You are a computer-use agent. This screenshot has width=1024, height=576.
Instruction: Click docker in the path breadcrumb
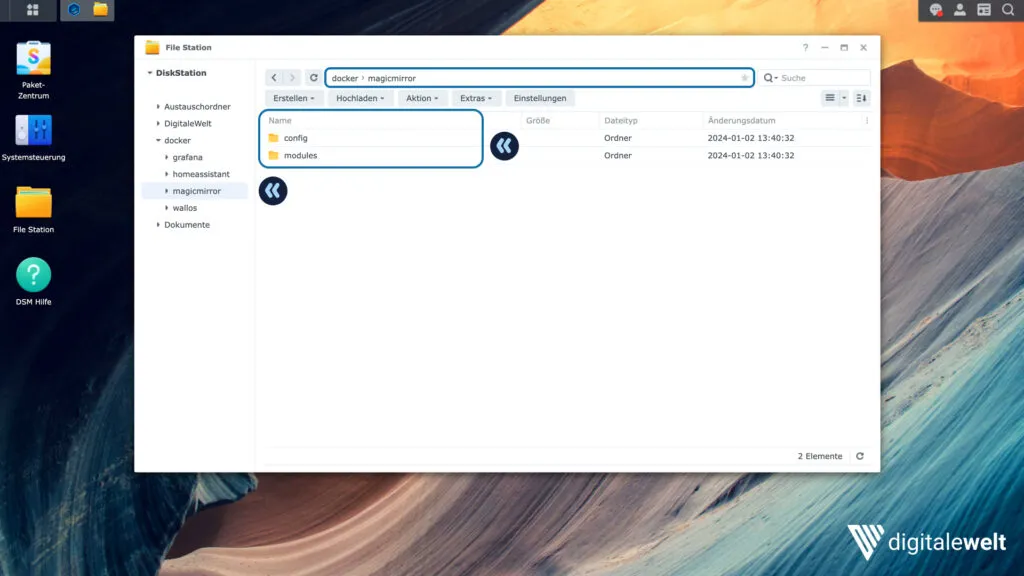[x=345, y=78]
